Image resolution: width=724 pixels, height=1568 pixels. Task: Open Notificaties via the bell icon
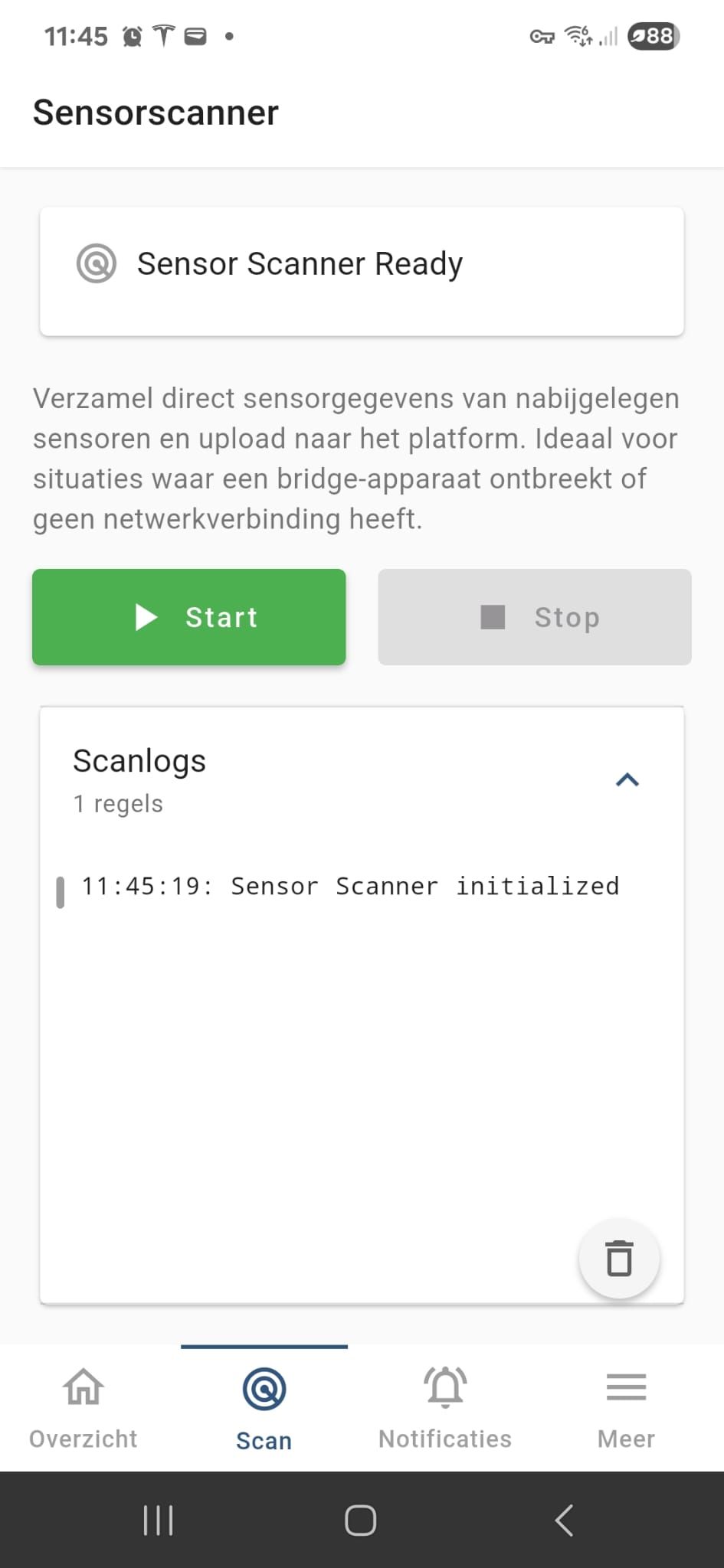coord(444,1387)
